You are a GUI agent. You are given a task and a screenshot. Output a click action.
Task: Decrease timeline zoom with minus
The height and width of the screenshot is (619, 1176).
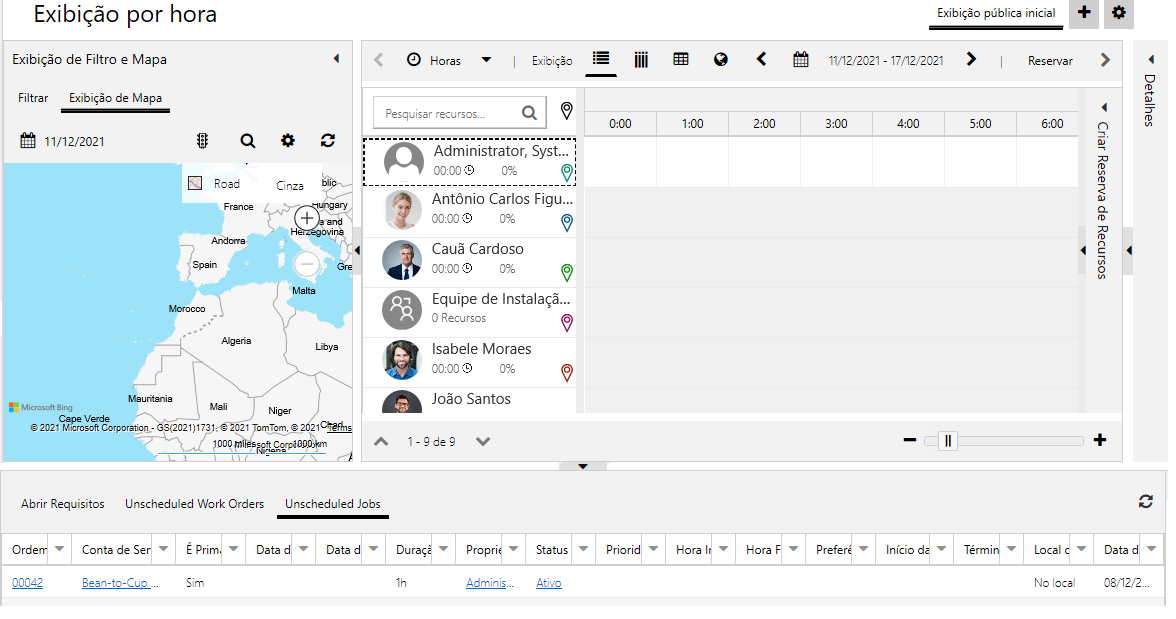[x=910, y=440]
